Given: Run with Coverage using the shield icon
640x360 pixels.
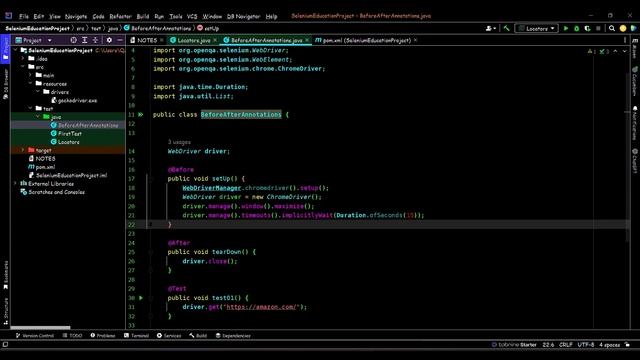Looking at the screenshot, I should (587, 28).
